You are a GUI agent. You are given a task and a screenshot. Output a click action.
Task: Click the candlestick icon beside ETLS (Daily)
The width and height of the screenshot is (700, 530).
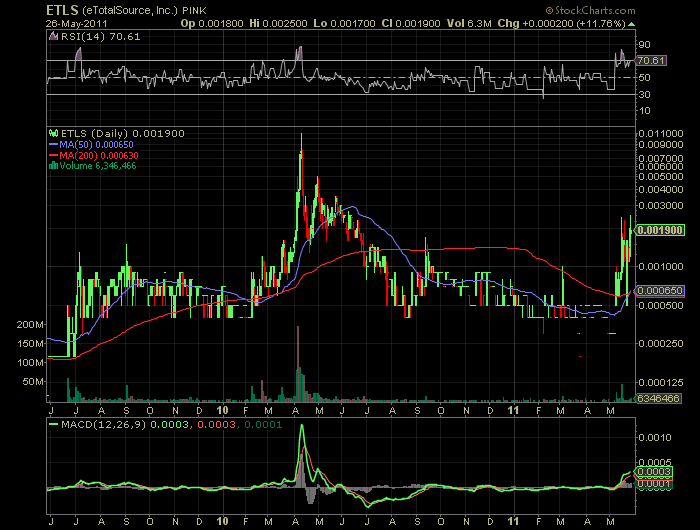tap(52, 133)
